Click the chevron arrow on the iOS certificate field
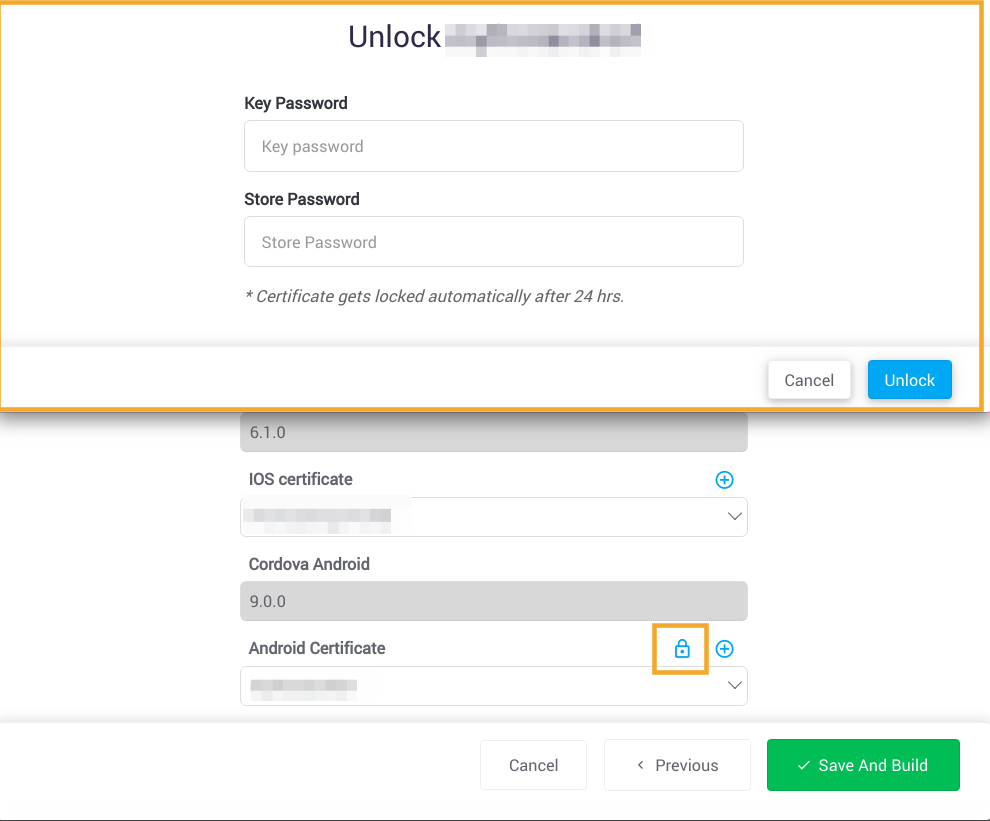 pyautogui.click(x=735, y=516)
